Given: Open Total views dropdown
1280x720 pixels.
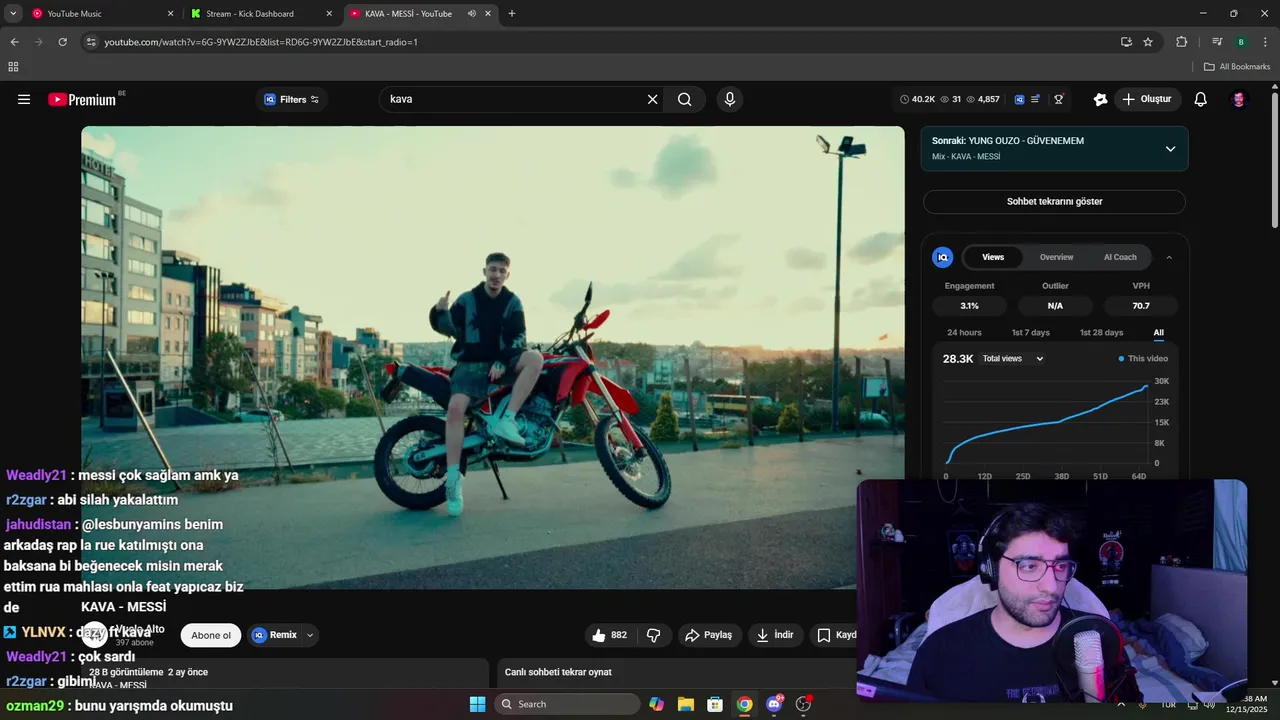Looking at the screenshot, I should coord(1012,358).
